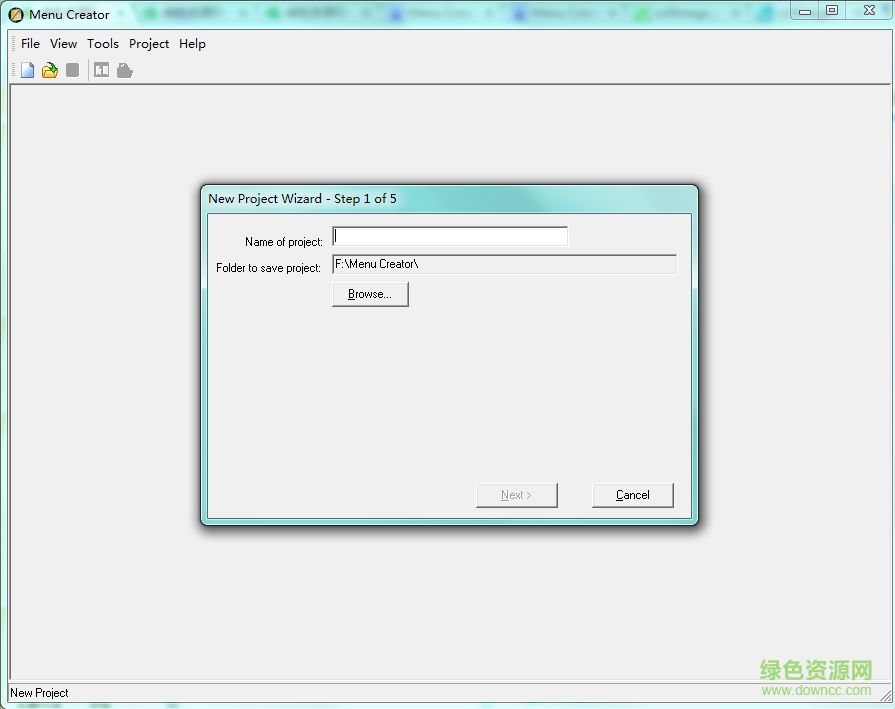Click the New Project blank page icon
Viewport: 895px width, 709px height.
click(27, 70)
